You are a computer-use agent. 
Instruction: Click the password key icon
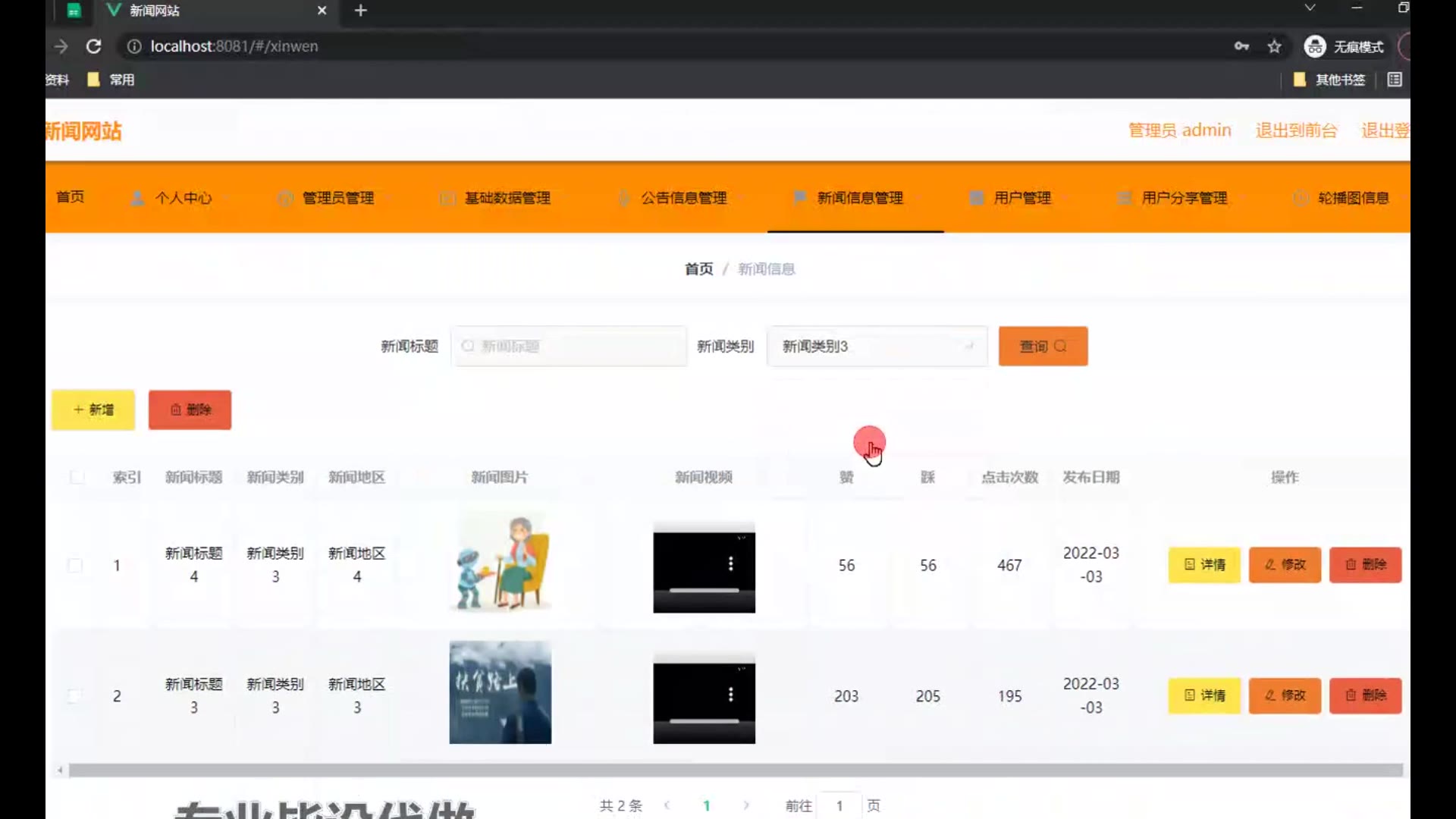1241,46
